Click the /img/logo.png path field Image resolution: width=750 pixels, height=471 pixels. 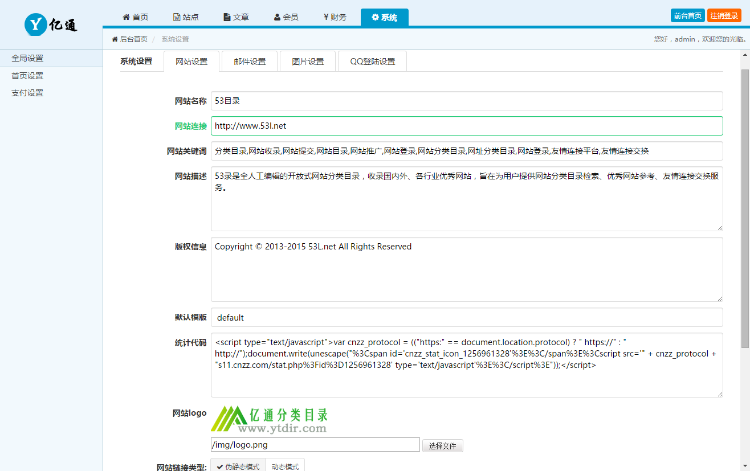point(315,445)
